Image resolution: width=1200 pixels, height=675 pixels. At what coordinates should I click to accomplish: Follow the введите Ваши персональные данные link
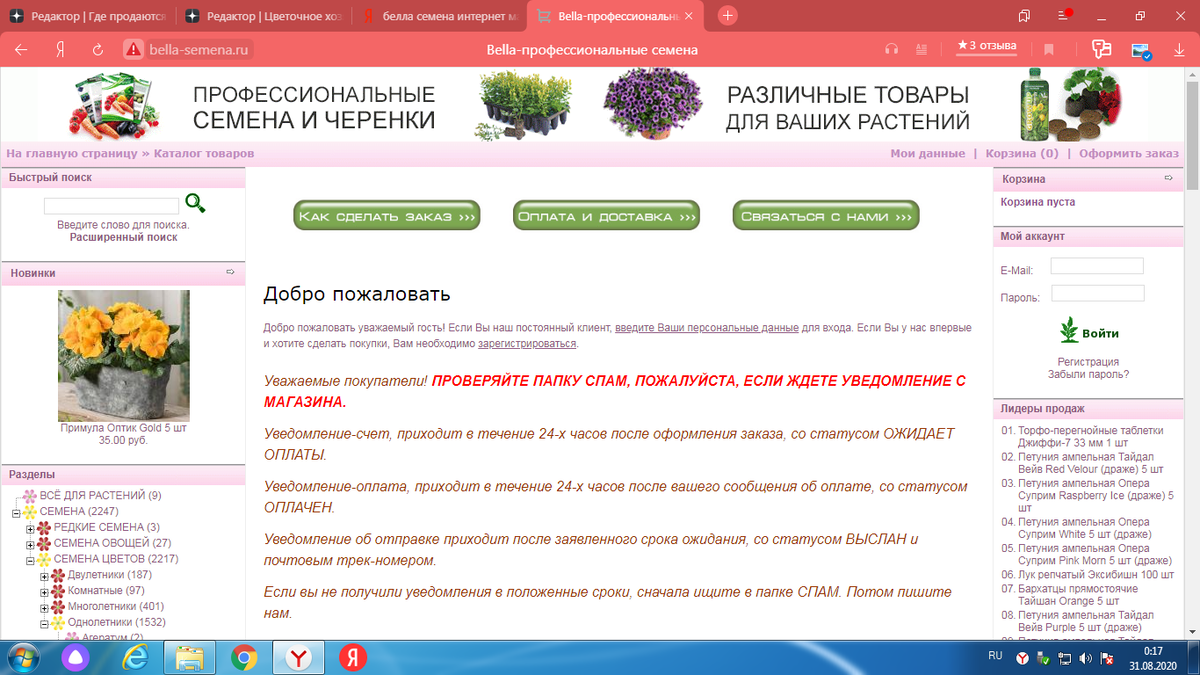[x=706, y=328]
